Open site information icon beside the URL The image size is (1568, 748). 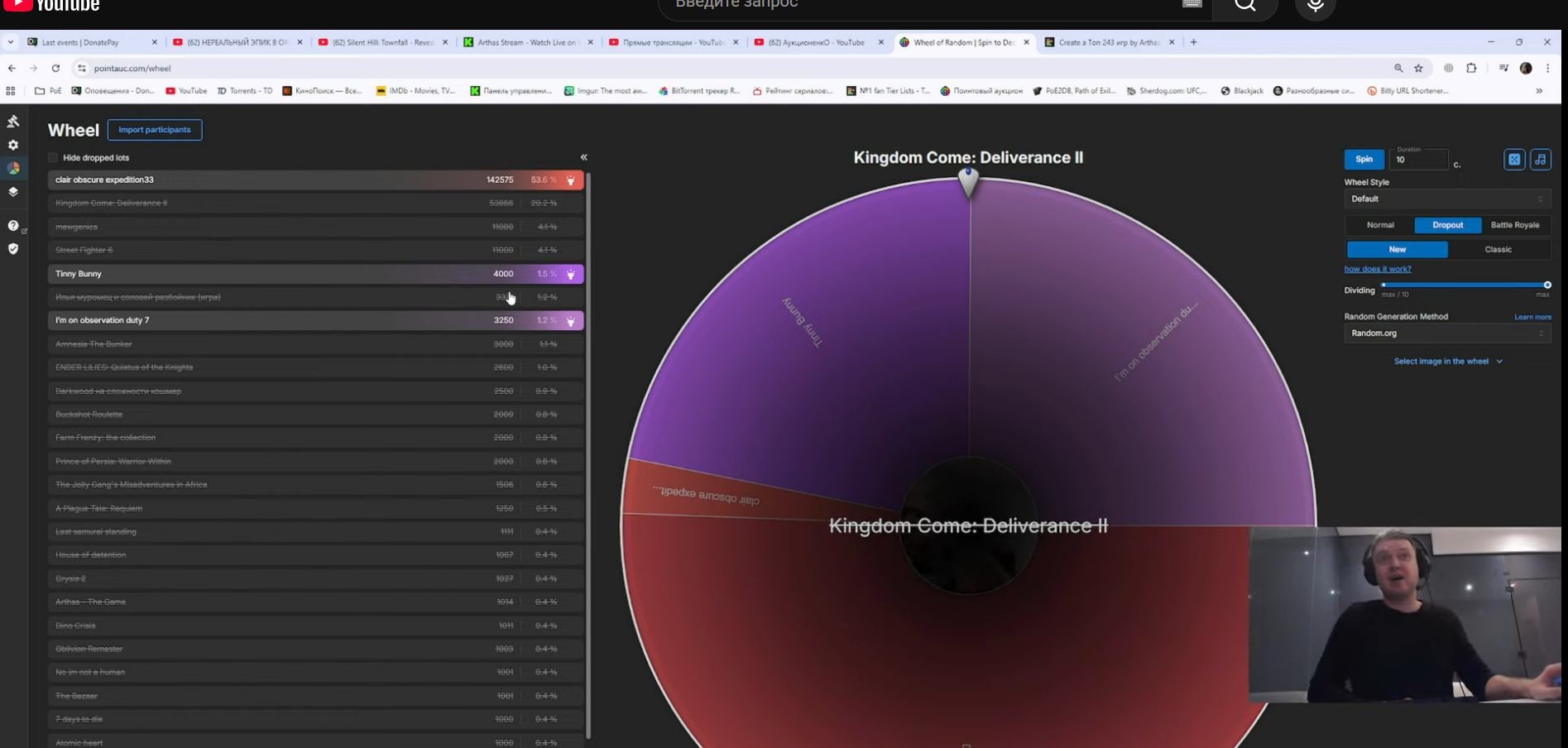point(81,68)
